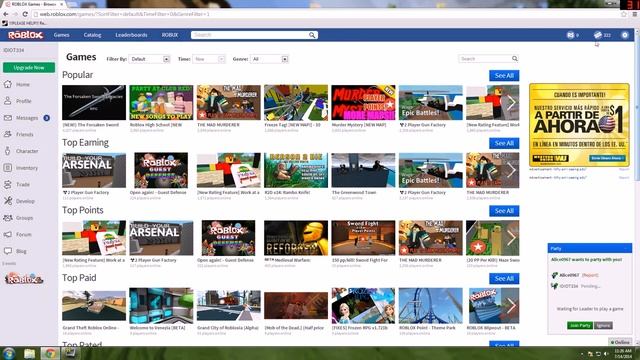Image resolution: width=640 pixels, height=360 pixels.
Task: Open Inventory in the sidebar
Action: click(x=20, y=168)
